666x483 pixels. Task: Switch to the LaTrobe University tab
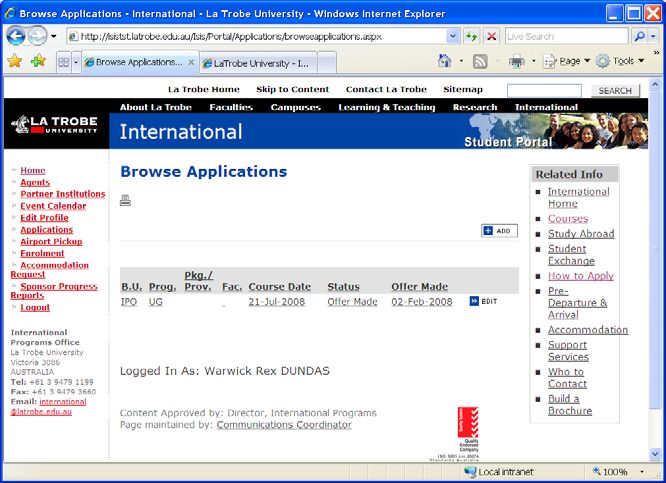pos(258,64)
